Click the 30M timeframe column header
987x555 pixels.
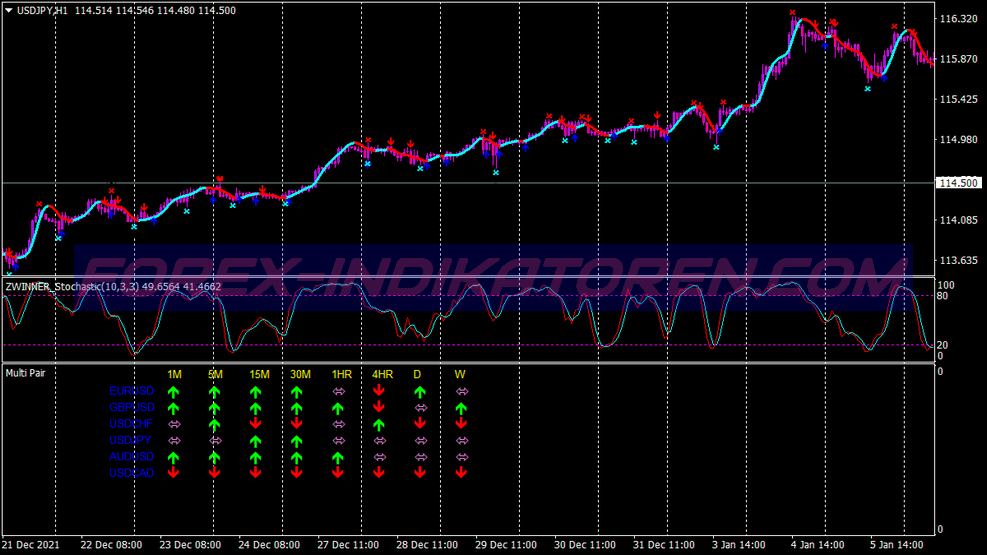[x=300, y=374]
